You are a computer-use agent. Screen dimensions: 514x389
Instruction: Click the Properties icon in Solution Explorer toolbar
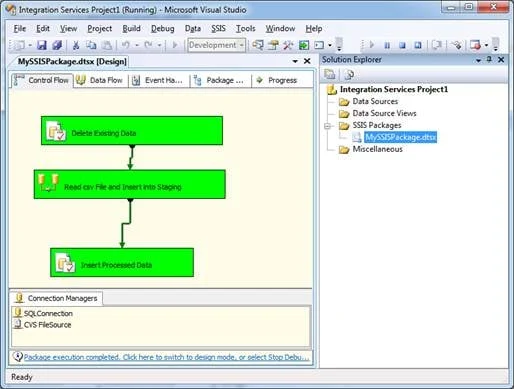tap(349, 74)
